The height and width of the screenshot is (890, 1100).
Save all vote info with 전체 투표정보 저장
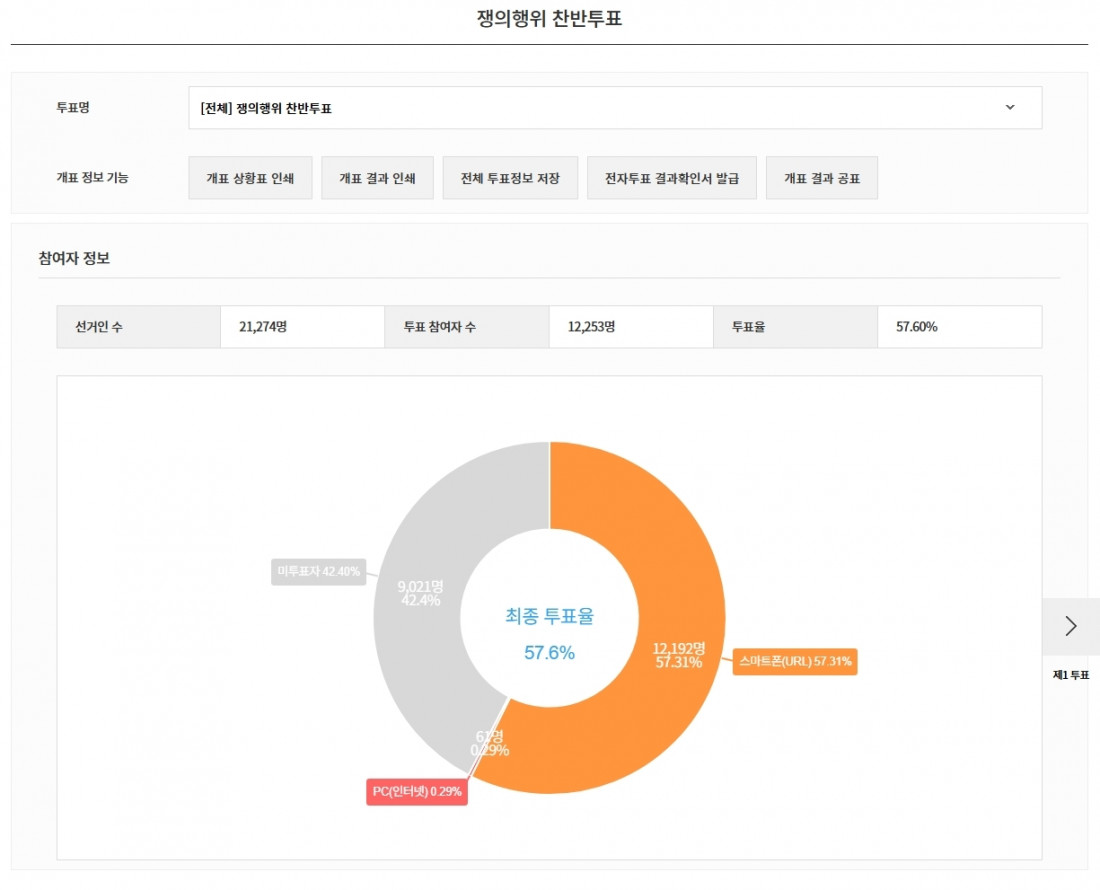(x=510, y=178)
